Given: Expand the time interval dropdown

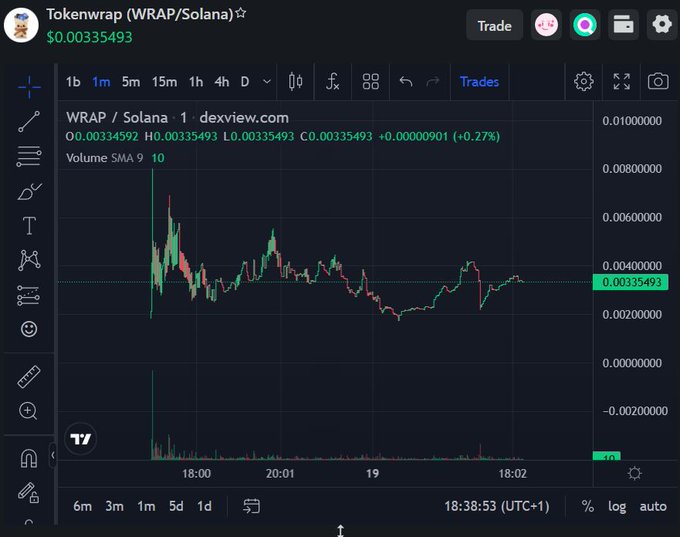Looking at the screenshot, I should pyautogui.click(x=267, y=82).
